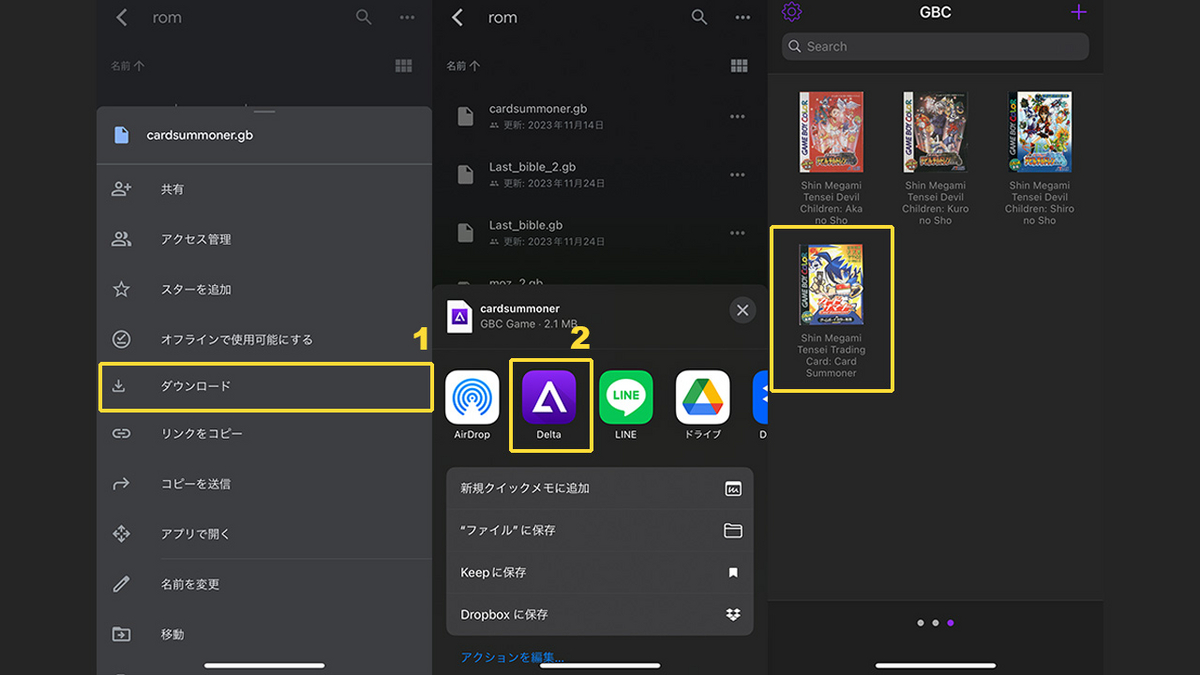Select 新規クイックメモに追加 action
The height and width of the screenshot is (675, 1200).
(x=600, y=489)
